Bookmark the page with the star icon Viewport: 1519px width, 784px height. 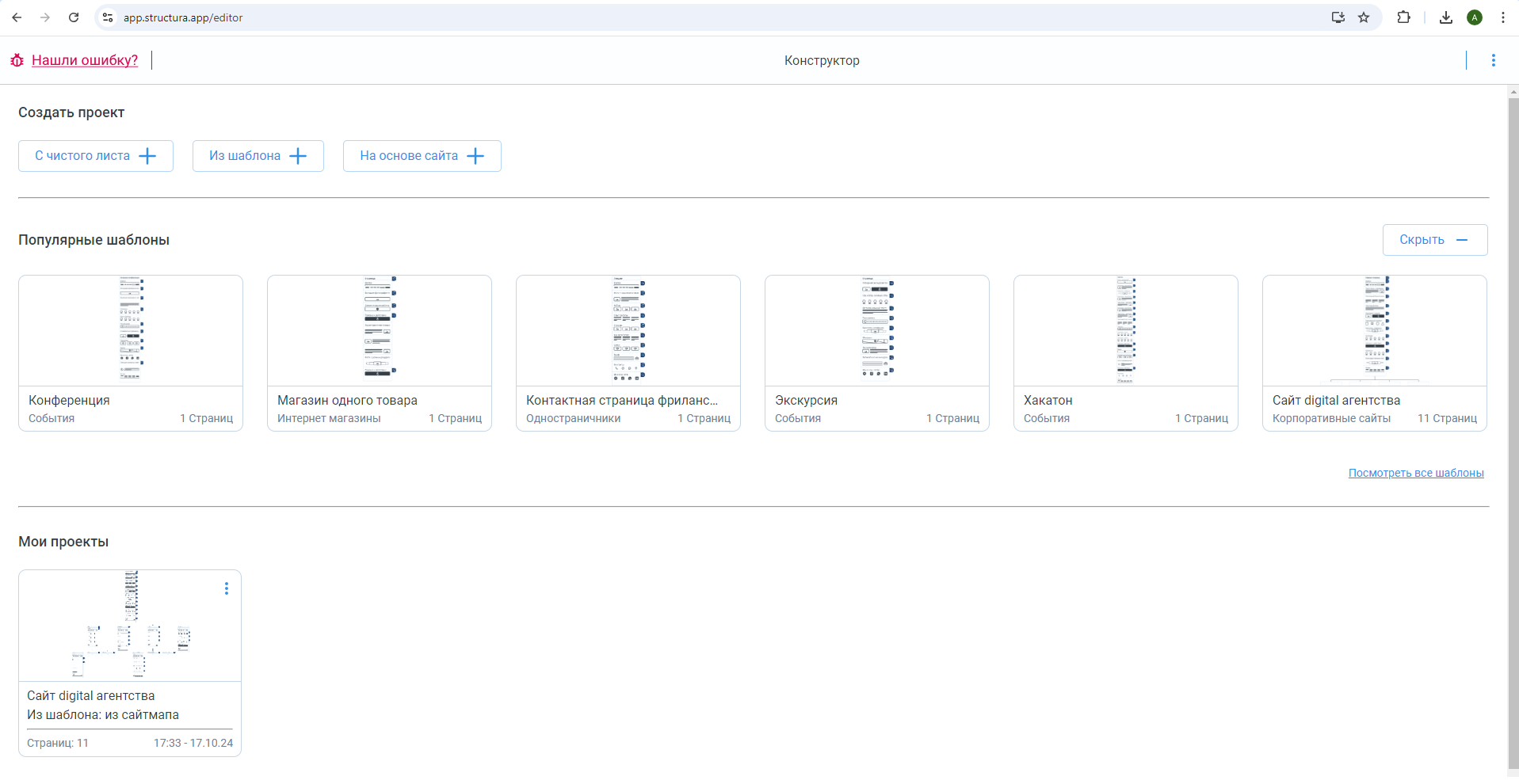click(1364, 17)
